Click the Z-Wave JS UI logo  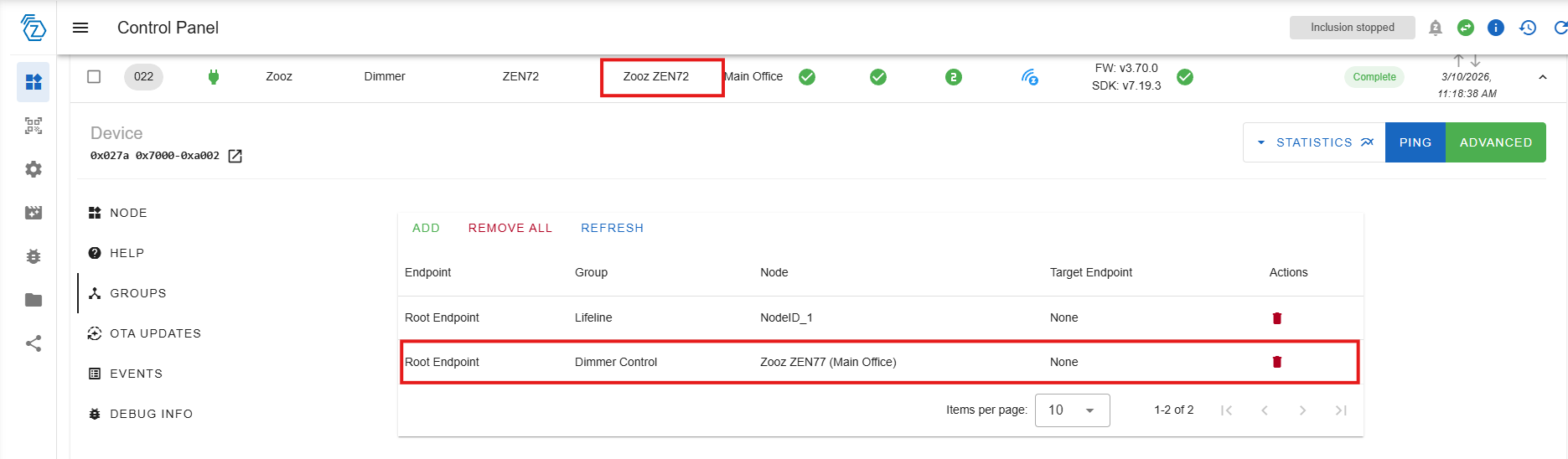pyautogui.click(x=34, y=28)
